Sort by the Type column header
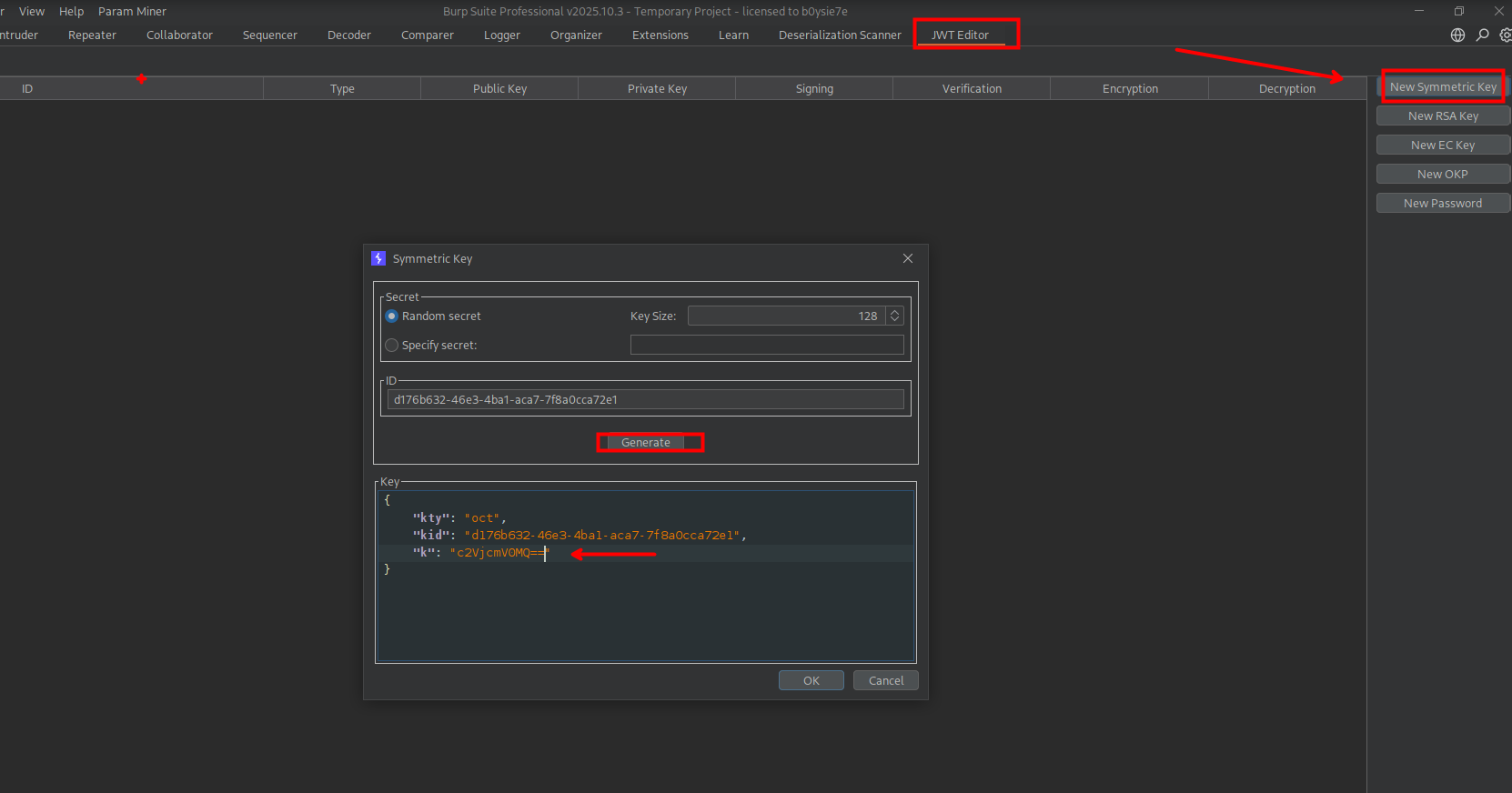Viewport: 1512px width, 793px height. (x=342, y=89)
